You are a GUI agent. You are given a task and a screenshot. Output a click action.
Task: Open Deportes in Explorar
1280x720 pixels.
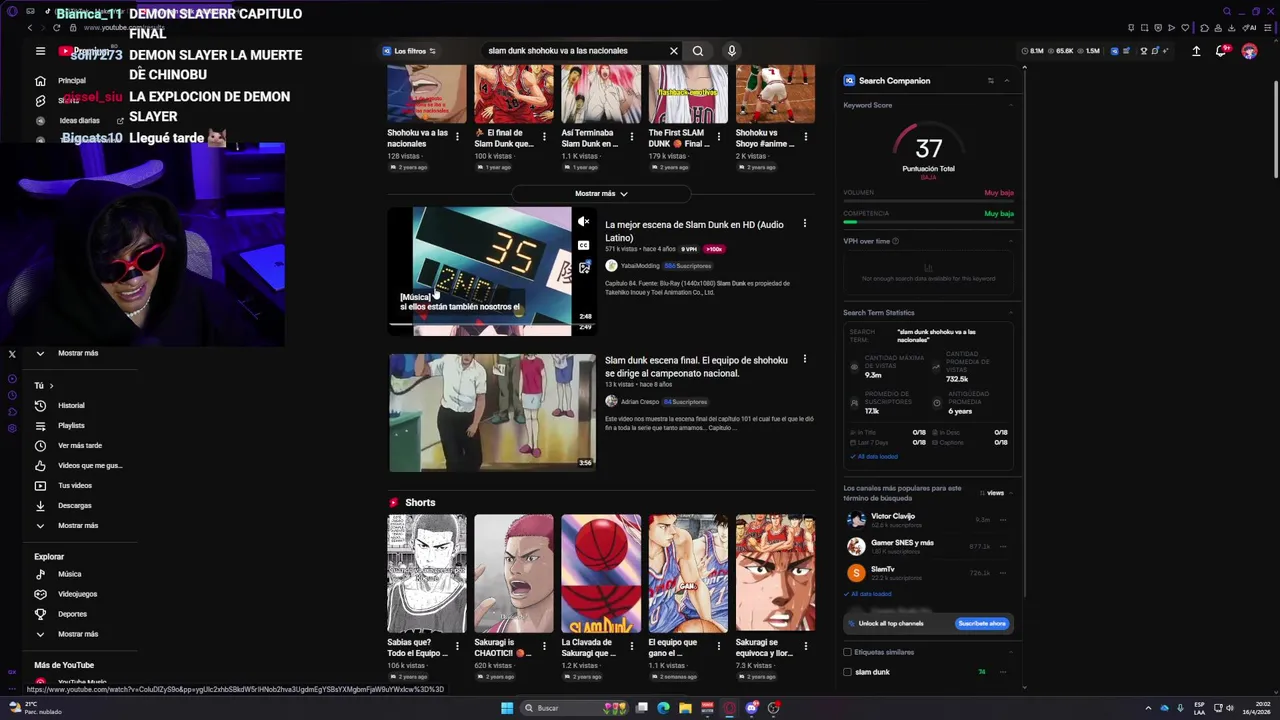72,614
